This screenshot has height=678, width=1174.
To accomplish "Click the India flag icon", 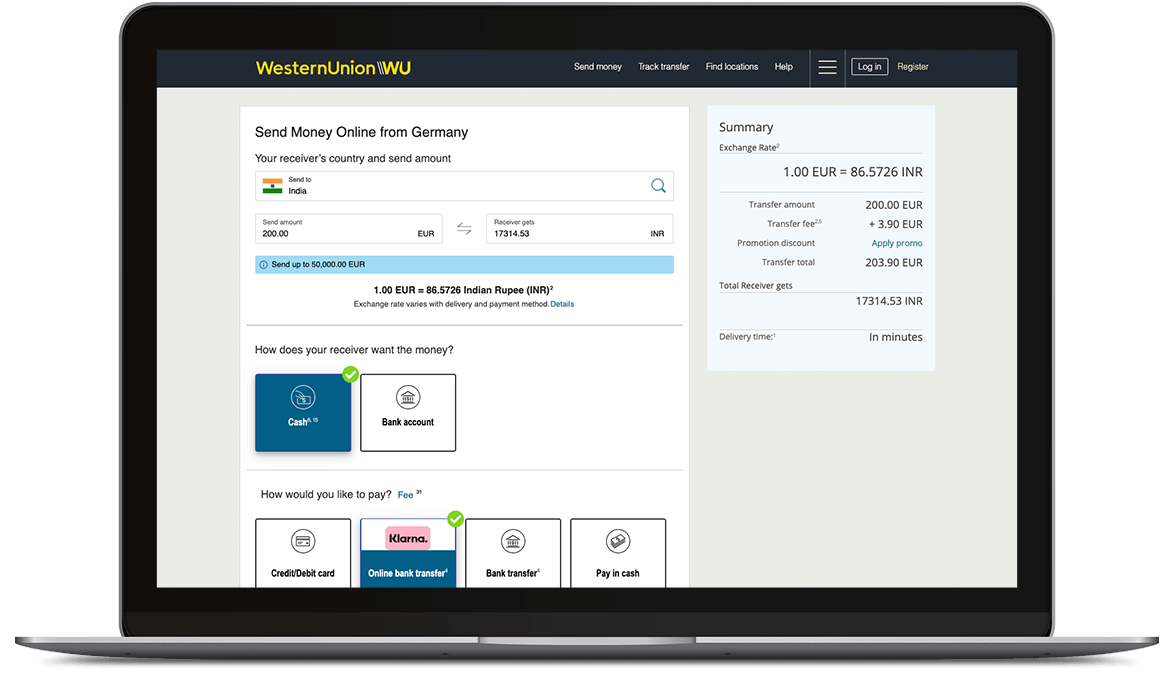I will pyautogui.click(x=272, y=186).
